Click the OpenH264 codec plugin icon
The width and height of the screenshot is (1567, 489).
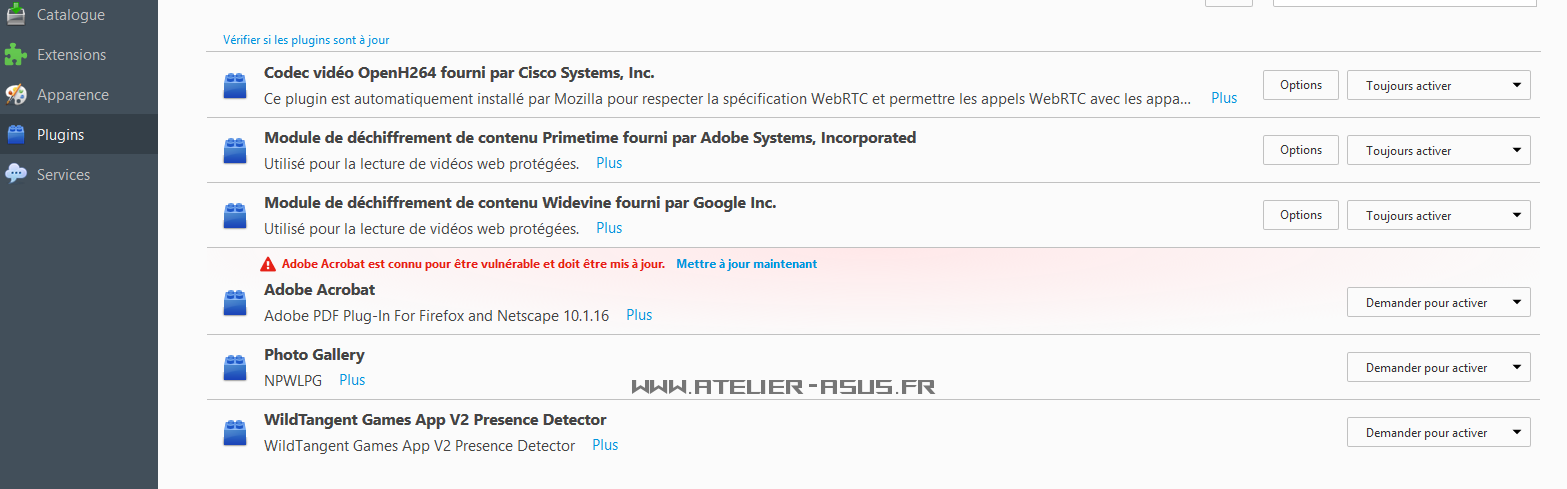[235, 86]
